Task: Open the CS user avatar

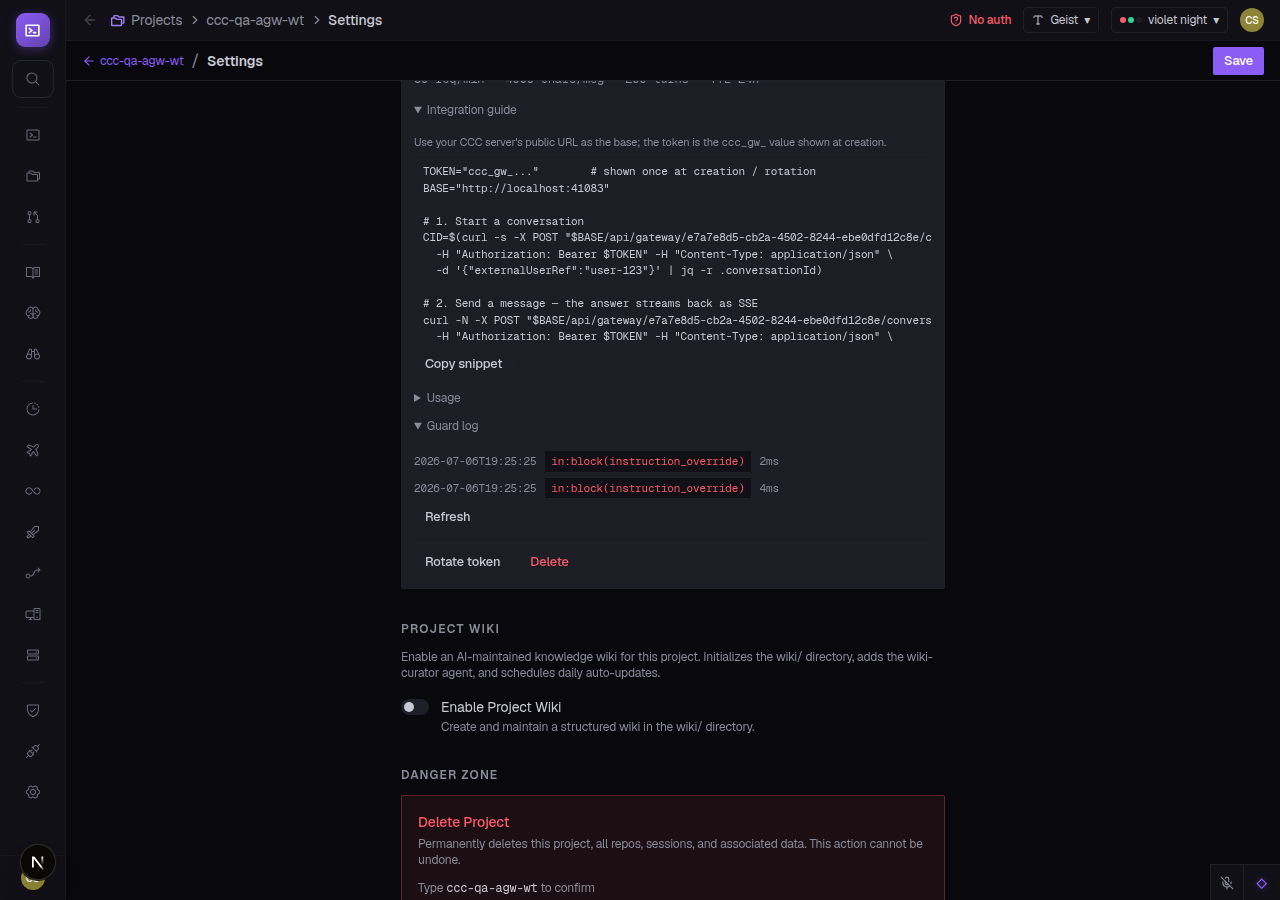Action: 1251,20
